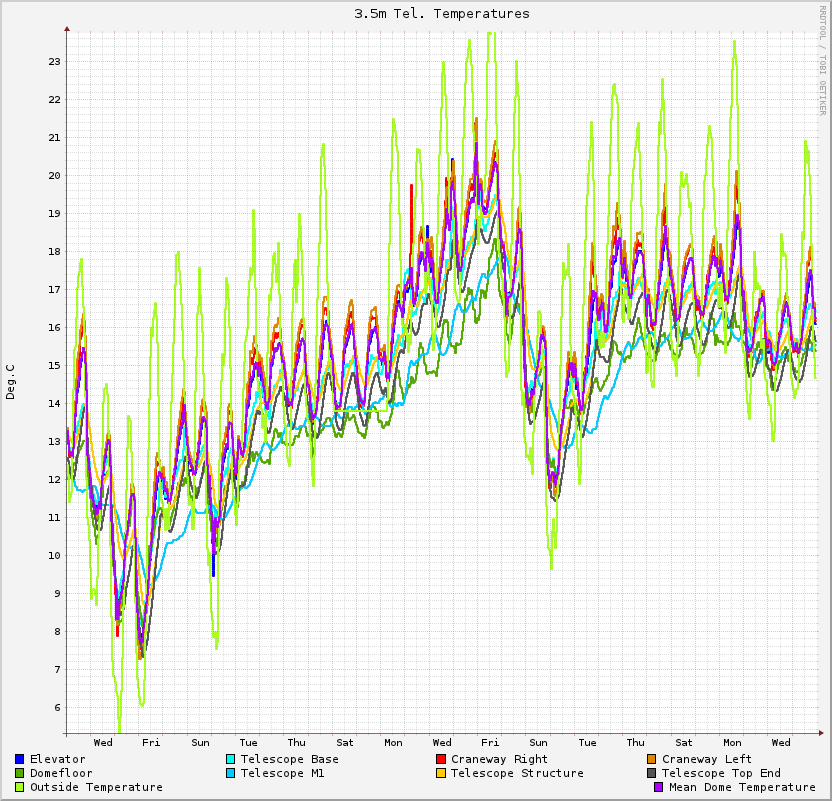Click the 'Elevator' legend text
The image size is (832, 801).
[58, 759]
